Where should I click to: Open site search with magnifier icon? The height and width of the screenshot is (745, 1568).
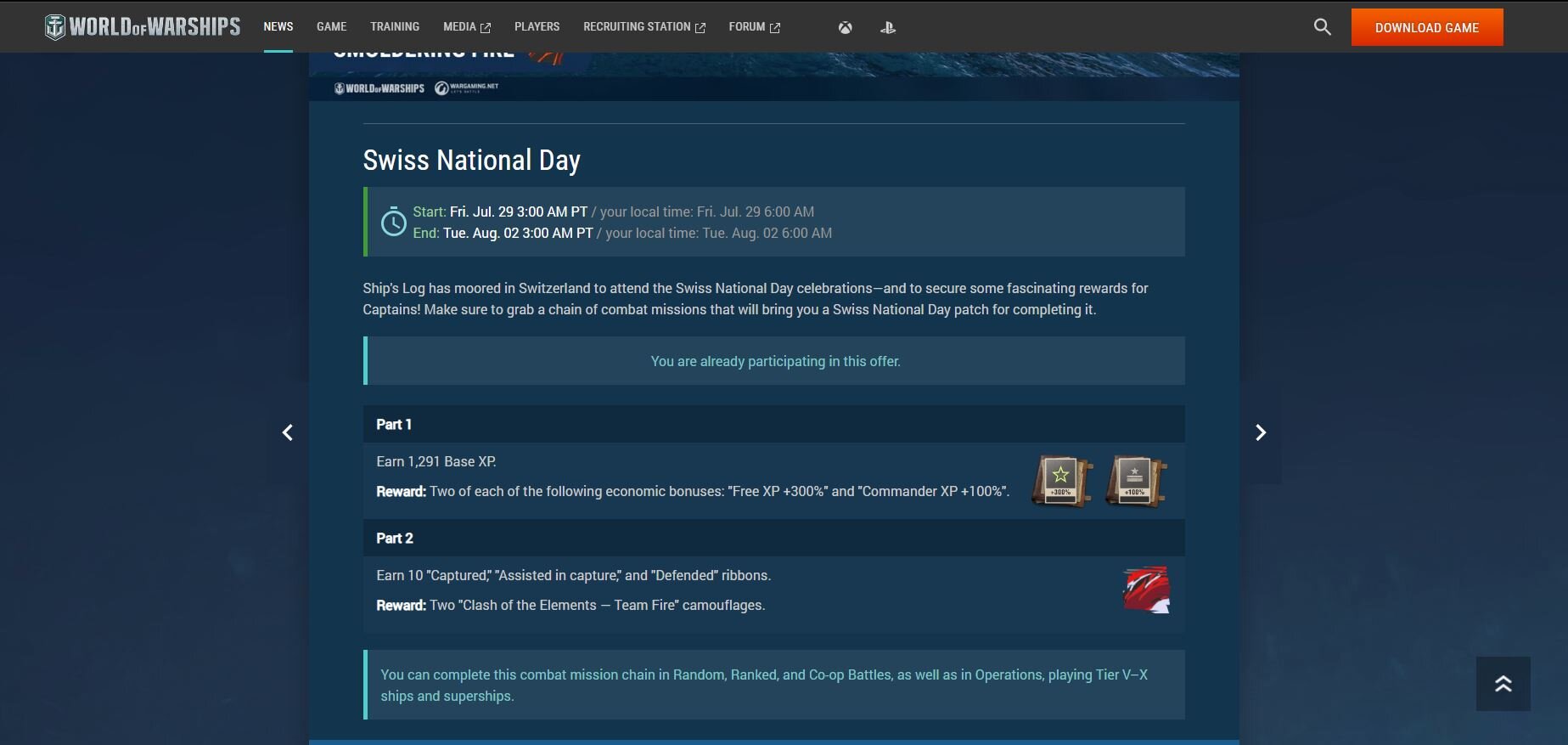(1322, 27)
